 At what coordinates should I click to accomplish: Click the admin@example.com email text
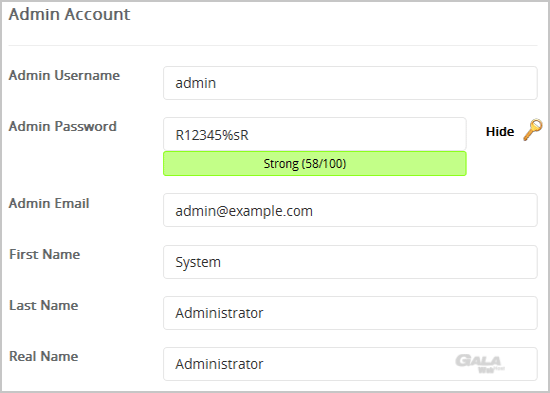point(244,211)
